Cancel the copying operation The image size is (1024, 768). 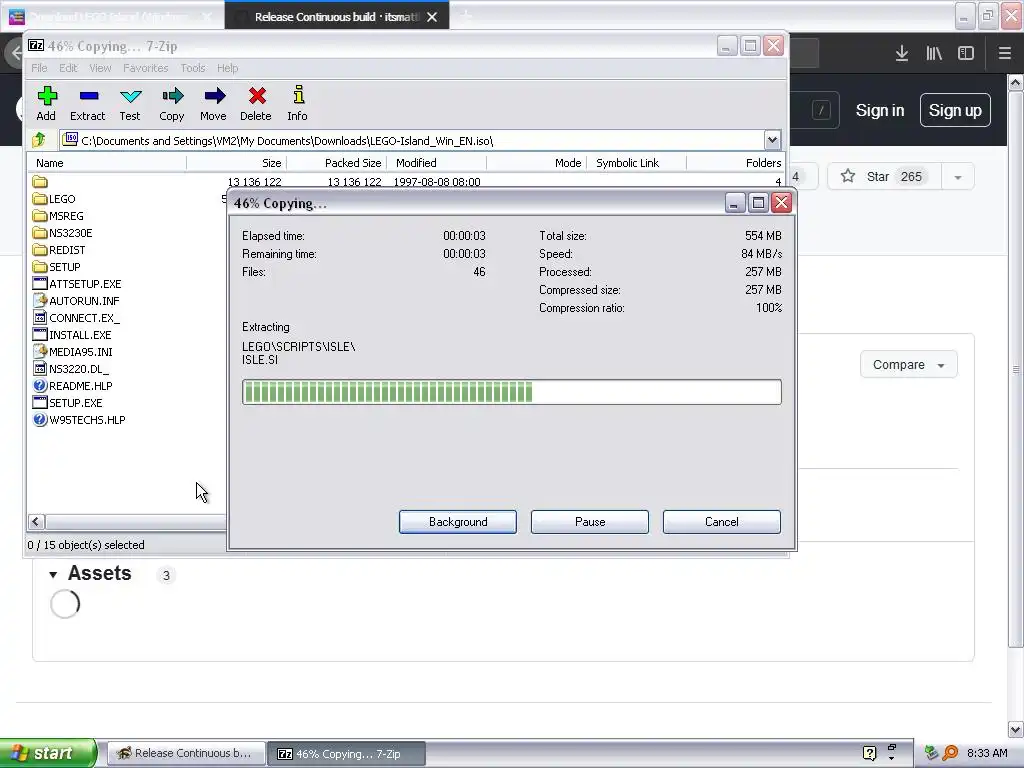(x=722, y=522)
